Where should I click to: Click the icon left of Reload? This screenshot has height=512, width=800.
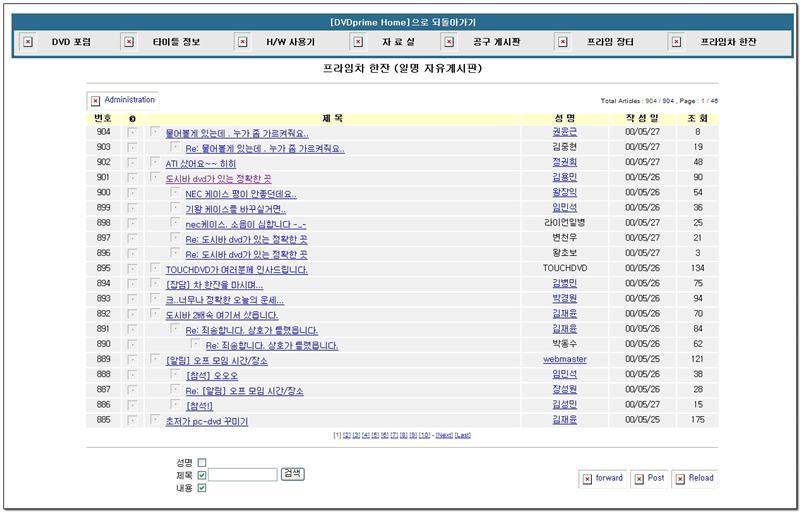(x=680, y=479)
